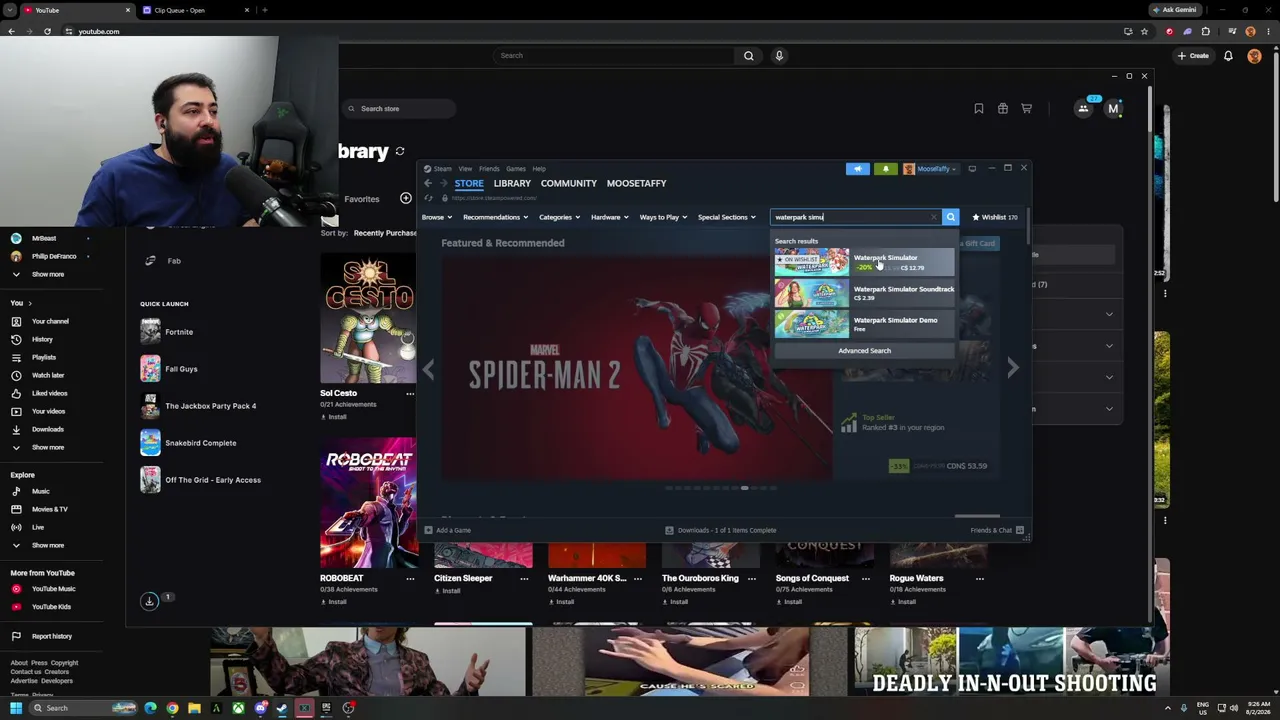This screenshot has height=720, width=1280.
Task: Expand Special Sections dropdown in Steam
Action: [727, 217]
